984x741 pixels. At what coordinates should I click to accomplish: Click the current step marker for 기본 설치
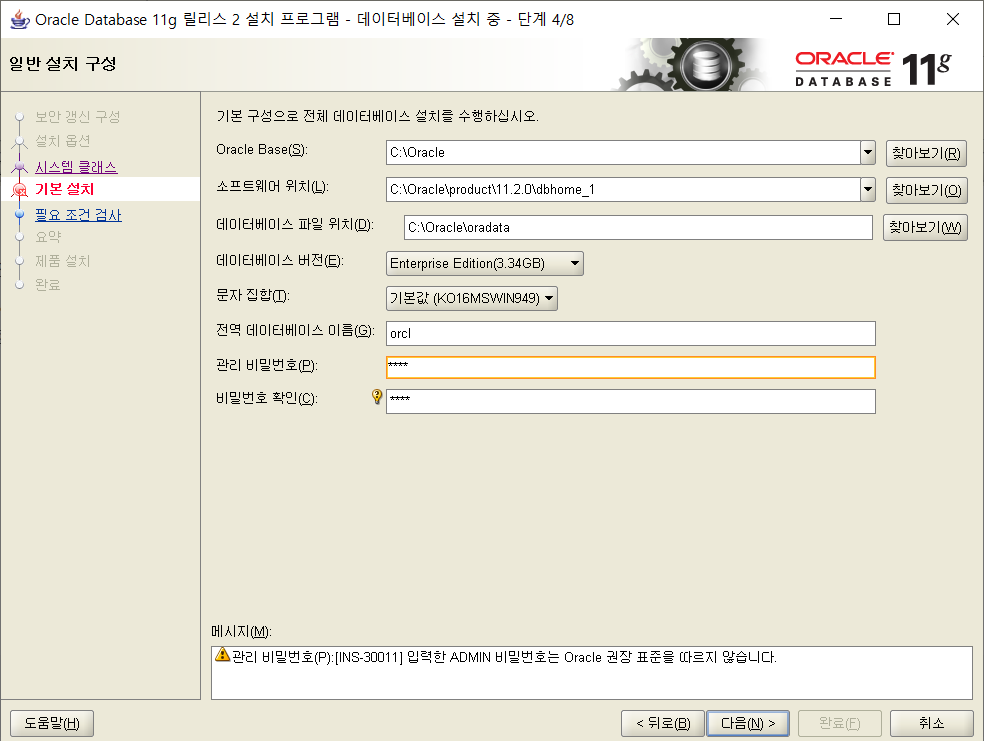pos(19,189)
